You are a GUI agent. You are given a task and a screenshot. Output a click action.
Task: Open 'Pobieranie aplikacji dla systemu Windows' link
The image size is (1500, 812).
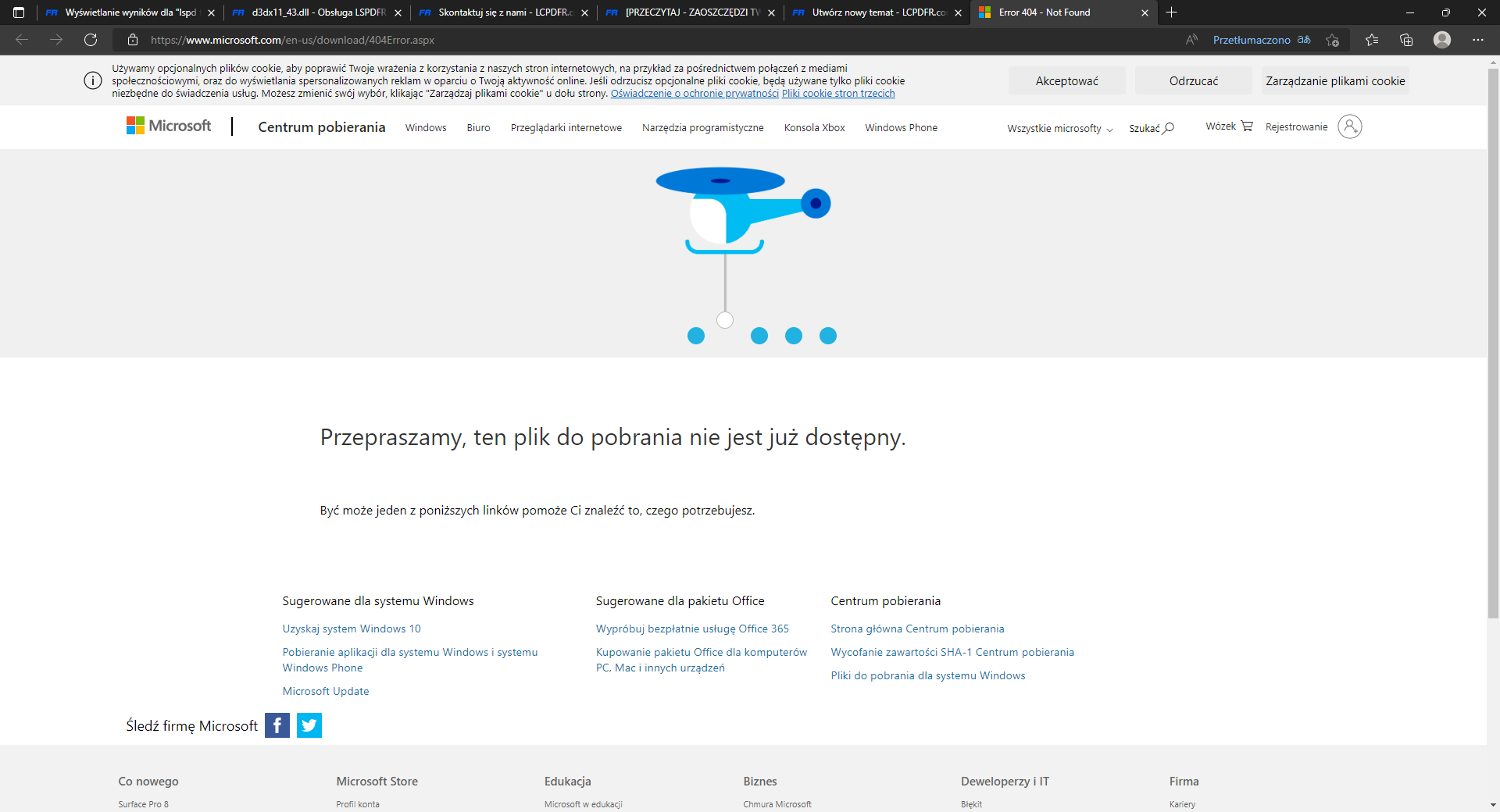pos(410,660)
